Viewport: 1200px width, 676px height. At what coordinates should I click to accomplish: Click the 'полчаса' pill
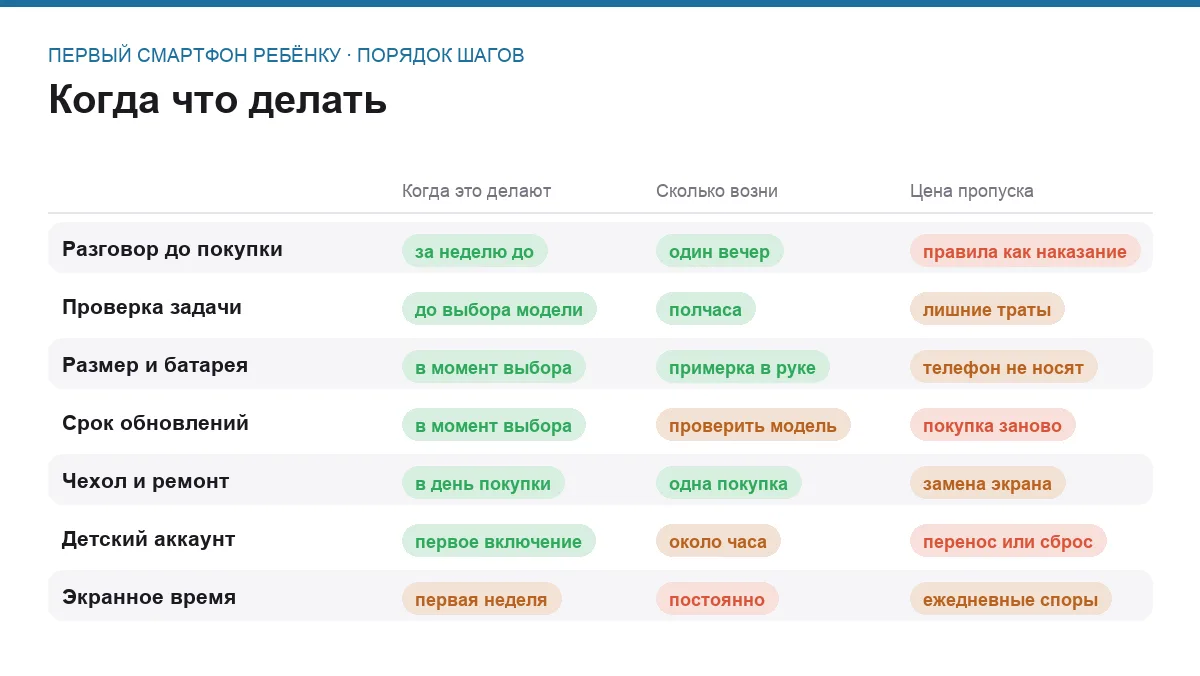[x=706, y=309]
